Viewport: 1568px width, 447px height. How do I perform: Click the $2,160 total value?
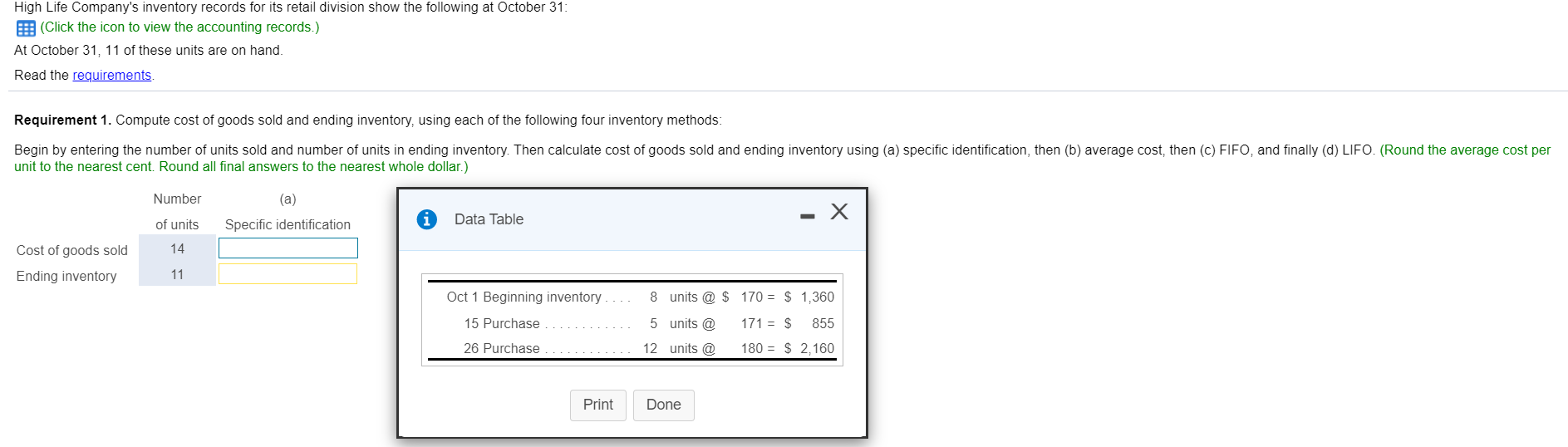click(x=809, y=349)
